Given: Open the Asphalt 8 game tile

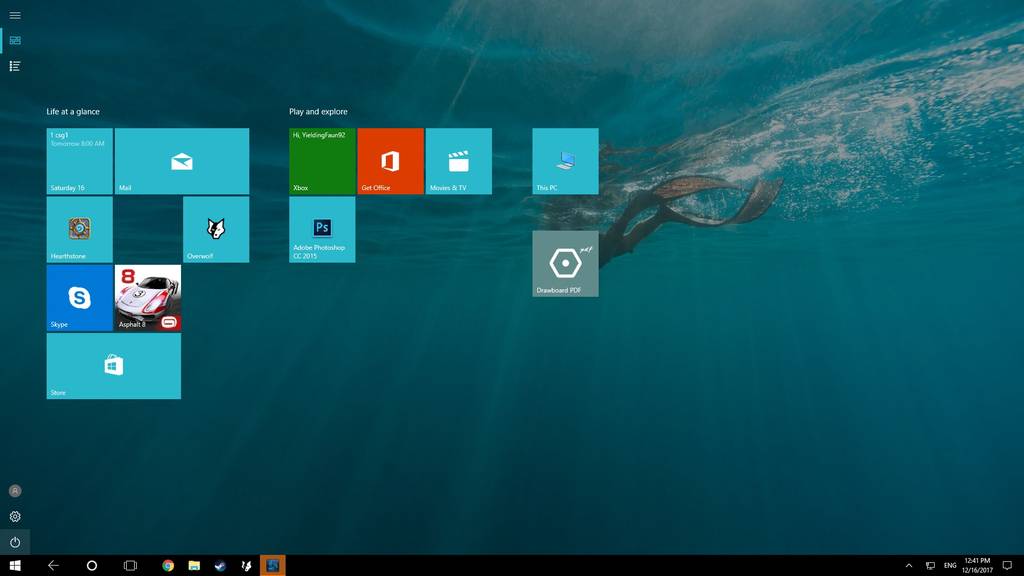Looking at the screenshot, I should pyautogui.click(x=148, y=297).
